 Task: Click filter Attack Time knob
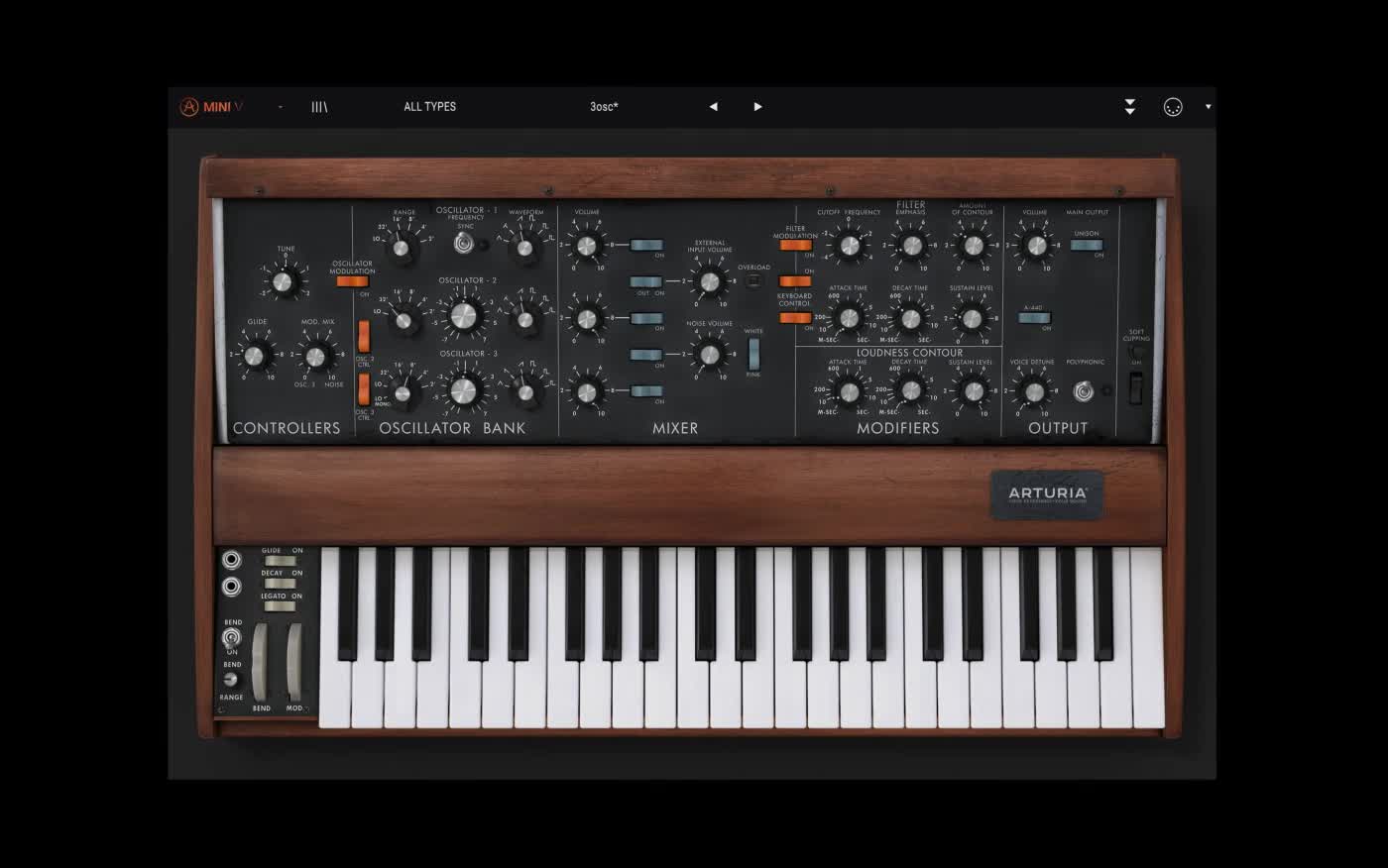(x=849, y=318)
